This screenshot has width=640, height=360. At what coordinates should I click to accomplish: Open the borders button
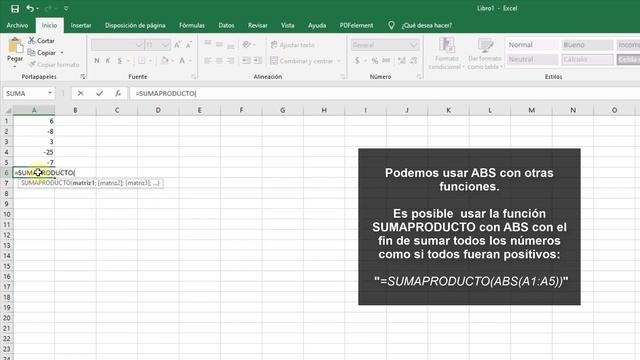[142, 60]
